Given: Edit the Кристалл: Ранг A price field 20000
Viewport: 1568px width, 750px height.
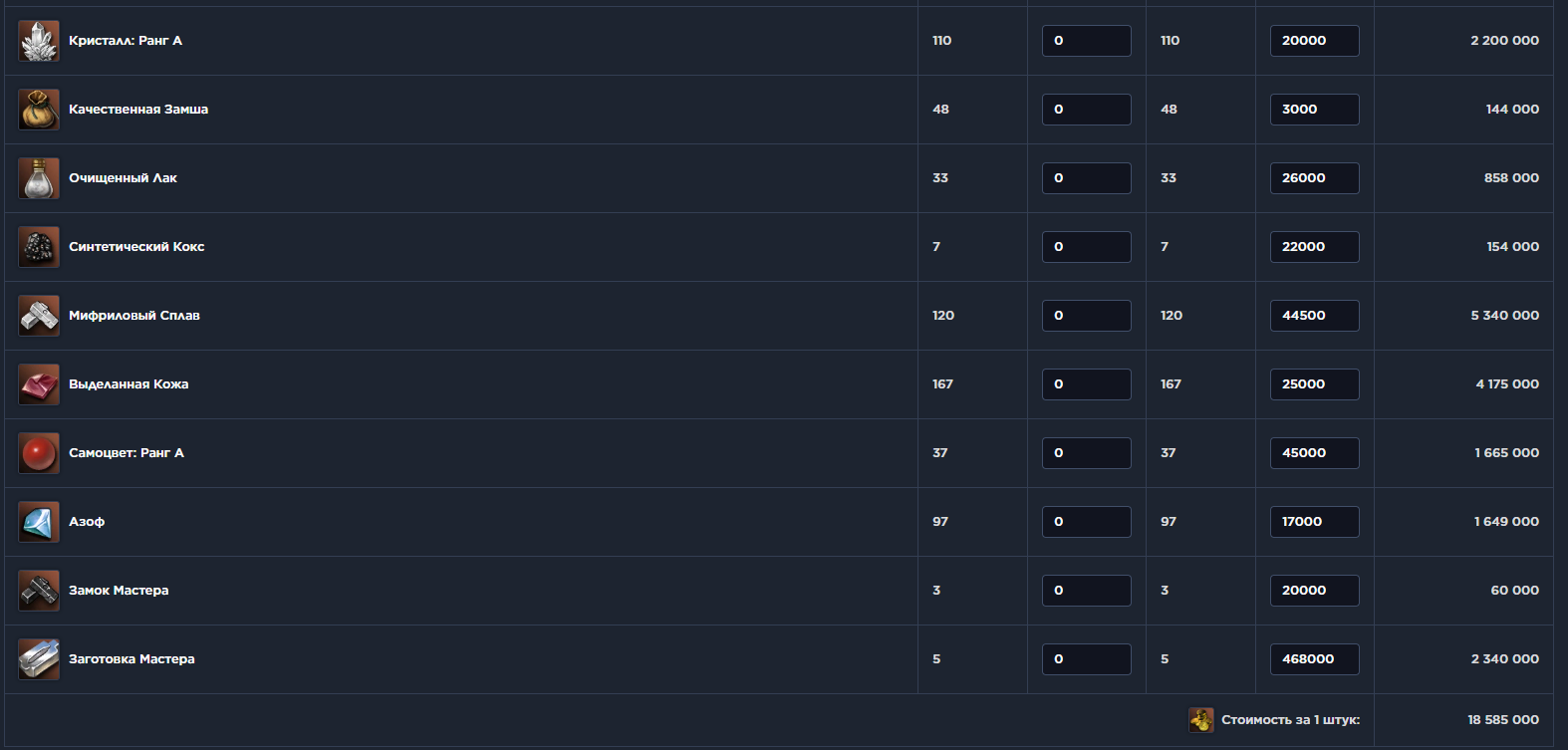Looking at the screenshot, I should click(1314, 41).
